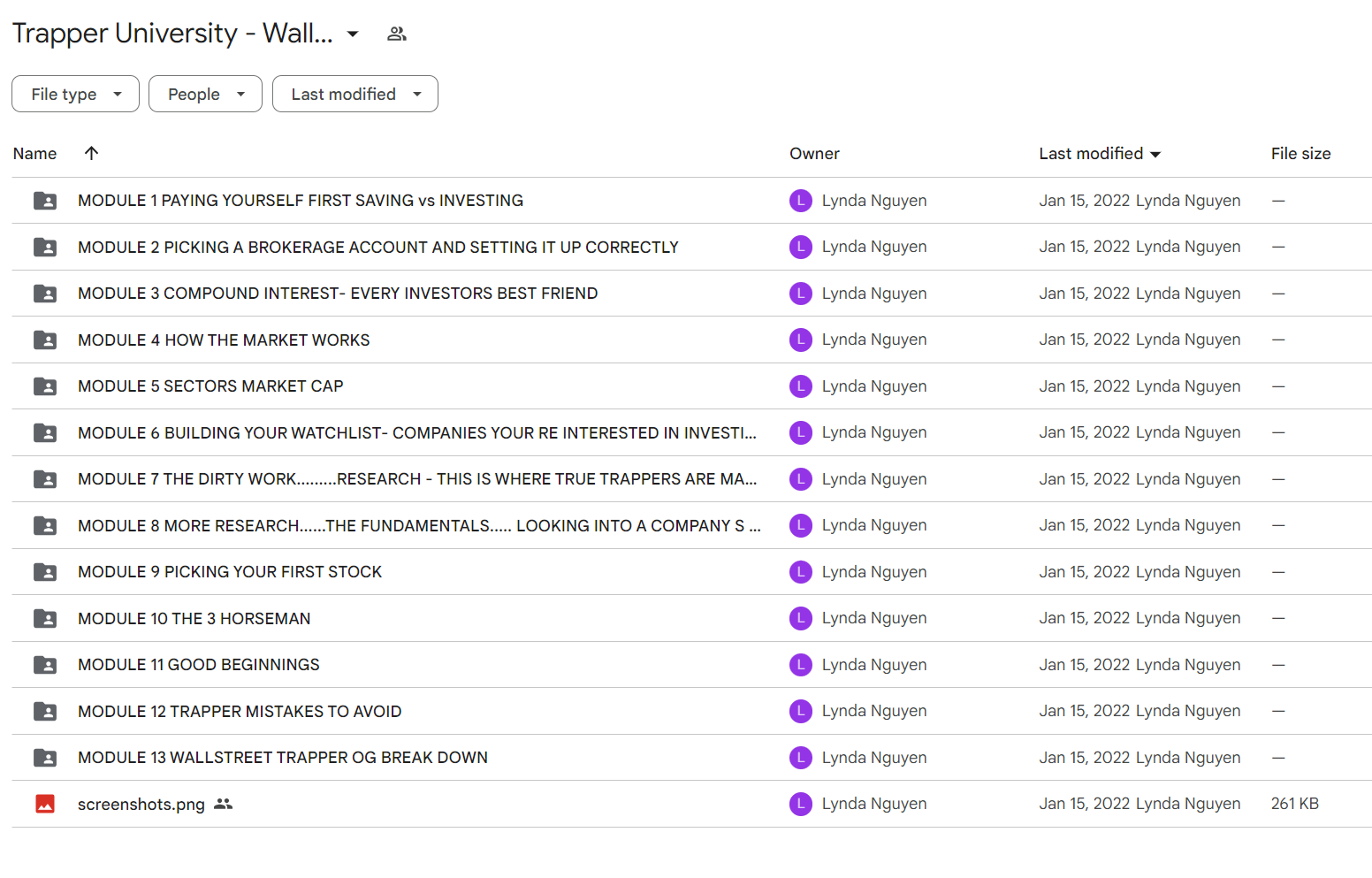
Task: Select MODULE 2 PICKING A BROKERAGE ACCOUNT folder
Action: 378,248
